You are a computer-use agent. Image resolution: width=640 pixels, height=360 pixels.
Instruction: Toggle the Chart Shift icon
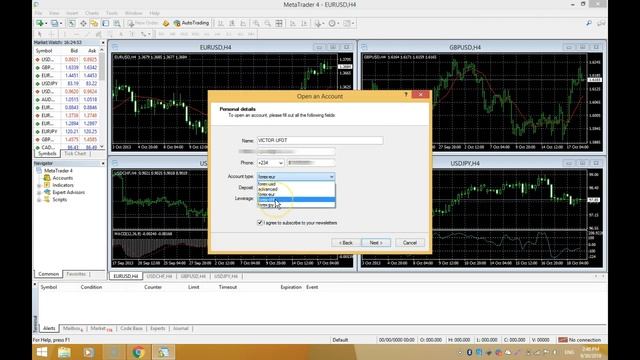[x=304, y=23]
